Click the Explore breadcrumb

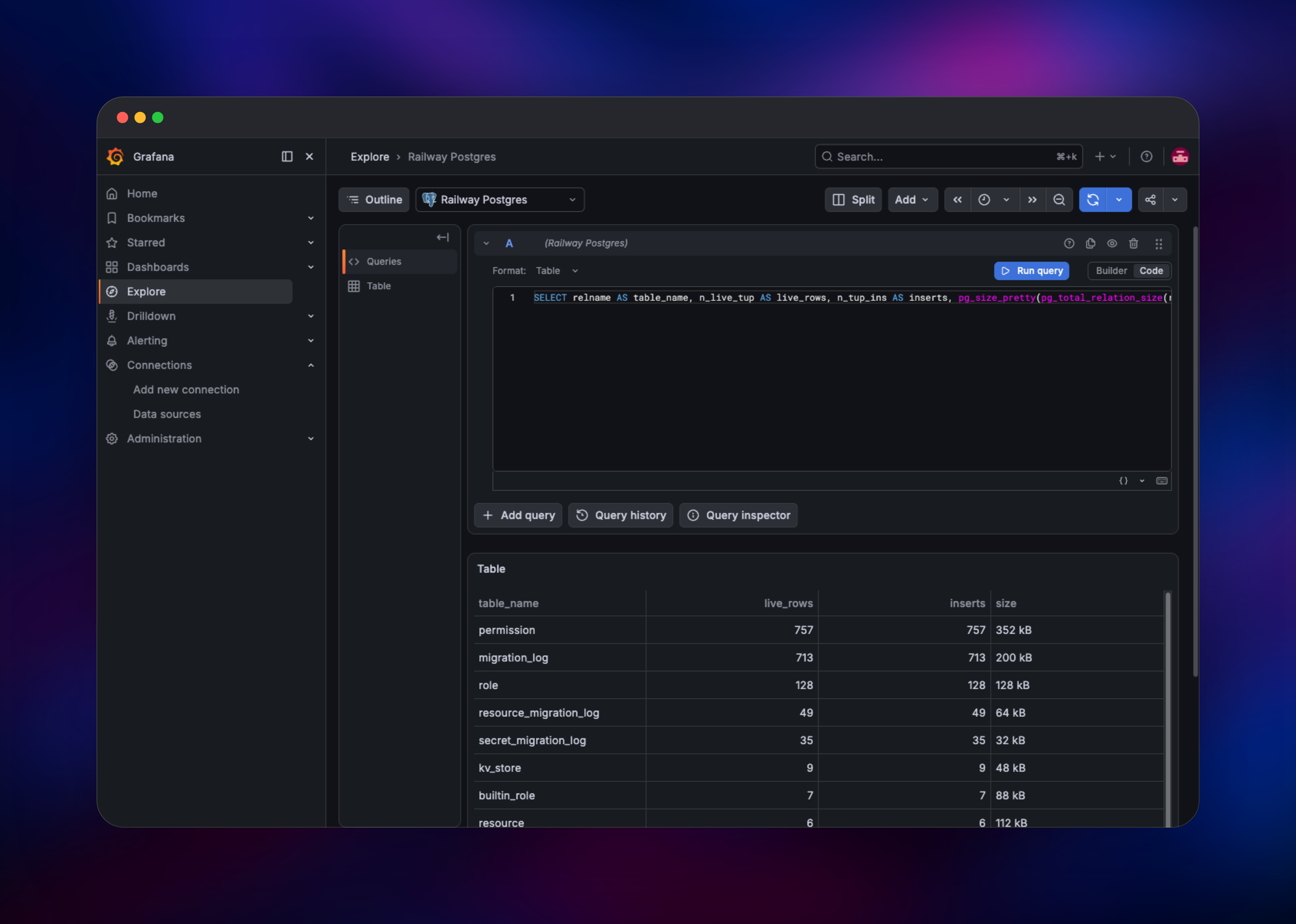[x=370, y=157]
